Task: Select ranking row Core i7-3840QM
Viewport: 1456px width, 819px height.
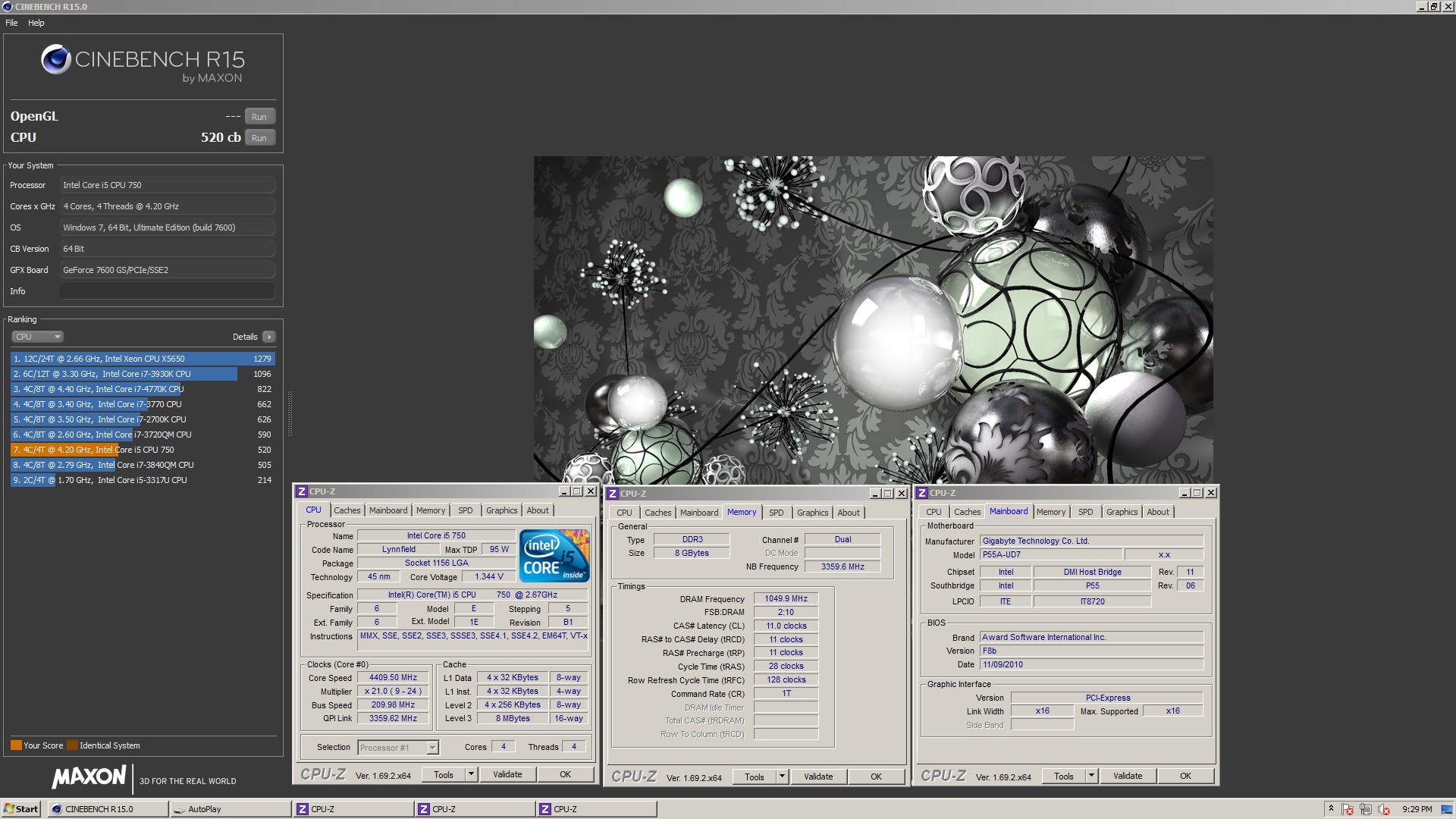Action: (143, 465)
